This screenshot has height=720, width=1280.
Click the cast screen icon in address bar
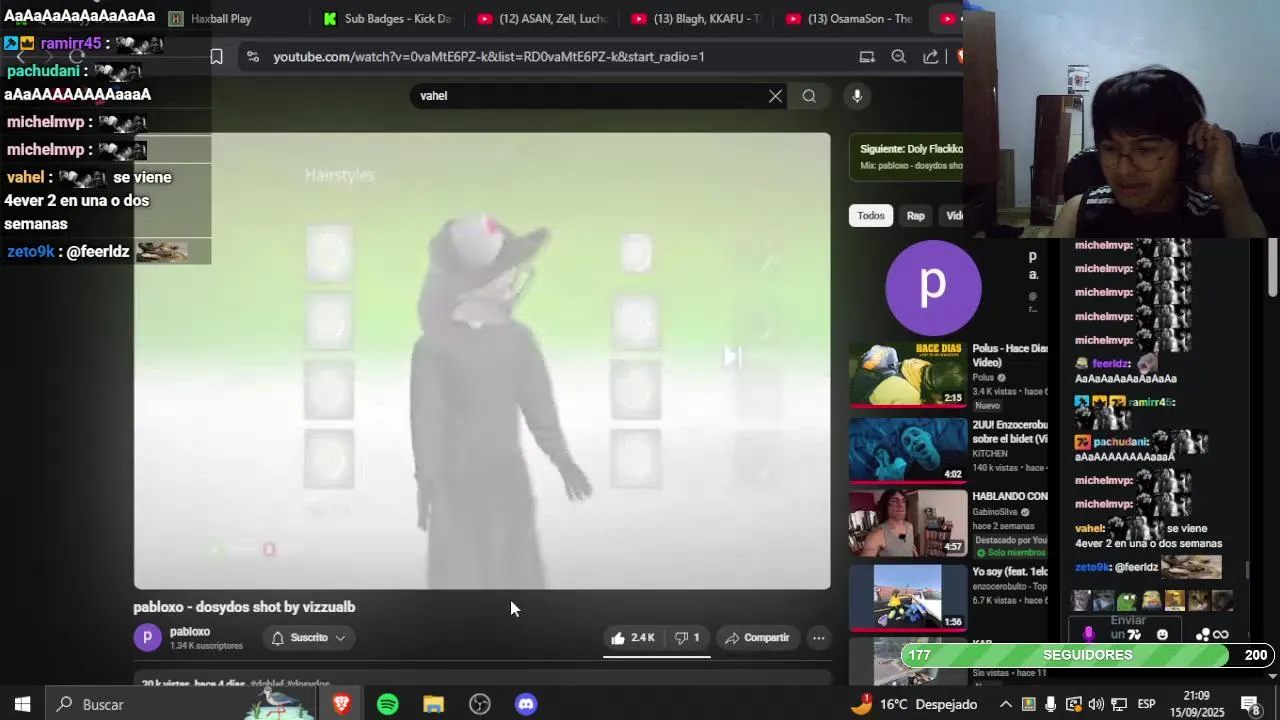coord(867,57)
